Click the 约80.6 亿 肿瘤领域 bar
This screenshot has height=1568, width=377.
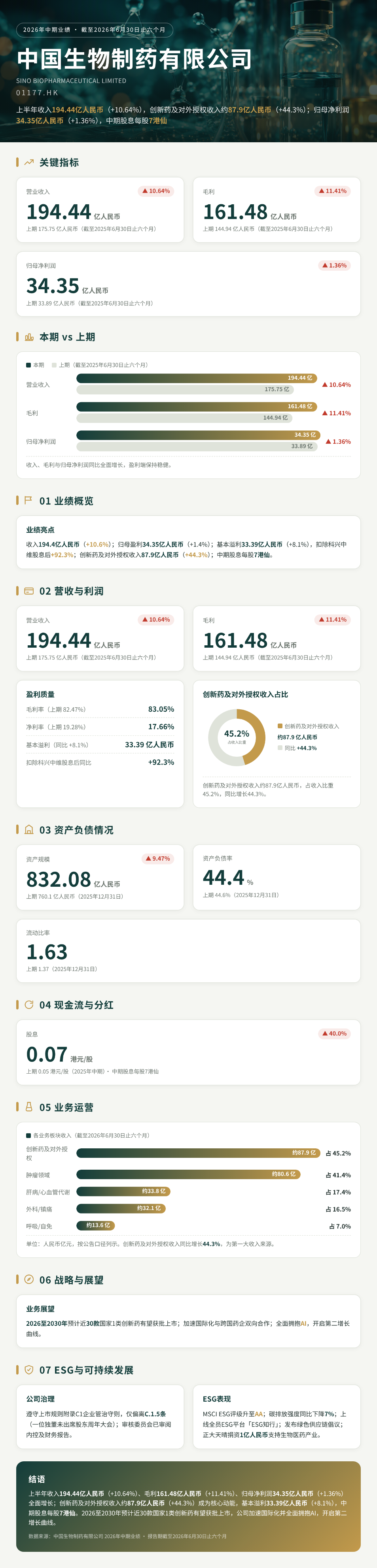point(188,1174)
